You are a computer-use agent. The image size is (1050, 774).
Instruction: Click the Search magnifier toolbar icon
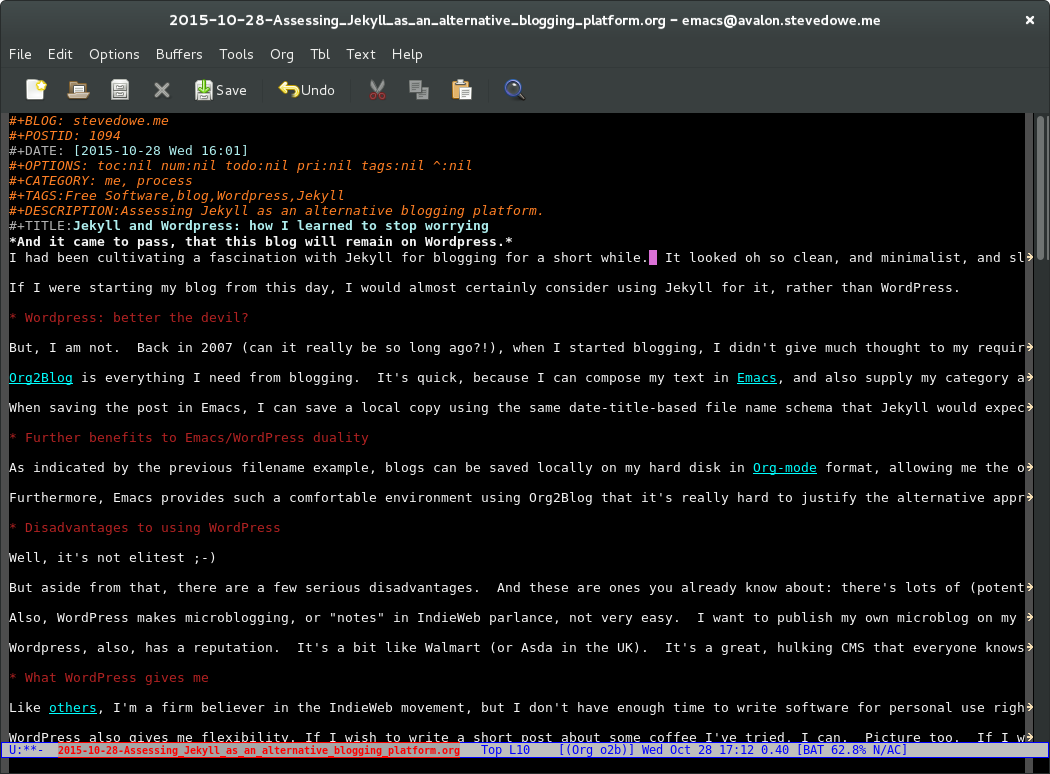pyautogui.click(x=514, y=90)
